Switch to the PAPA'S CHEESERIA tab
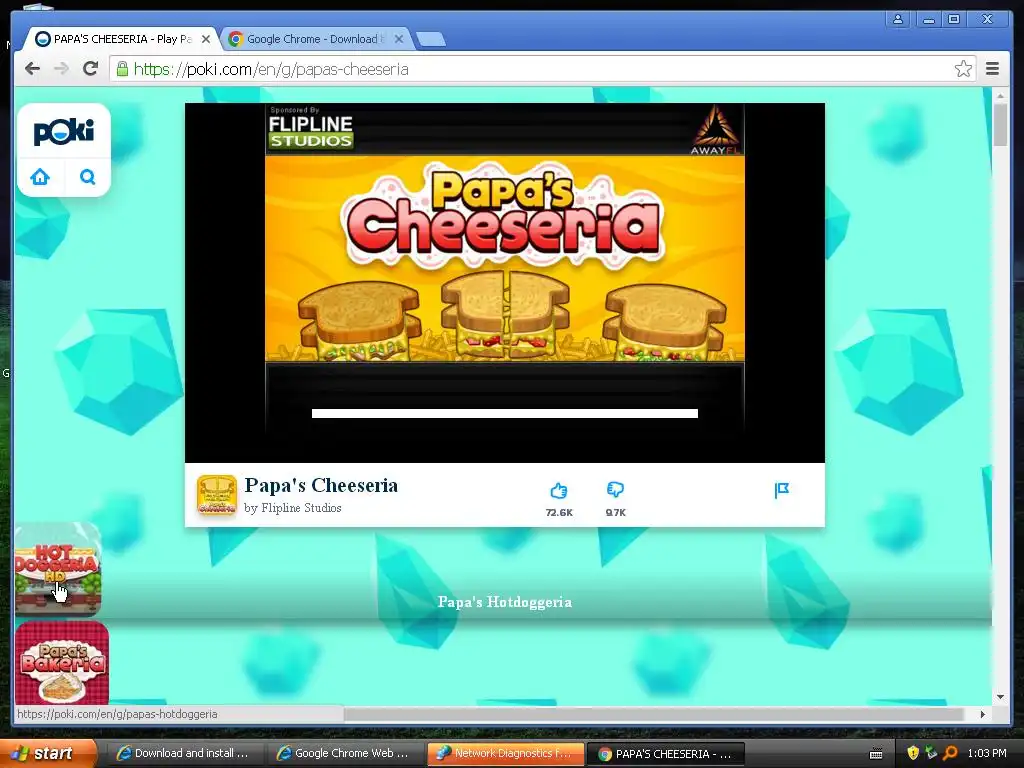Screen dimensions: 1024x768 click(x=121, y=39)
